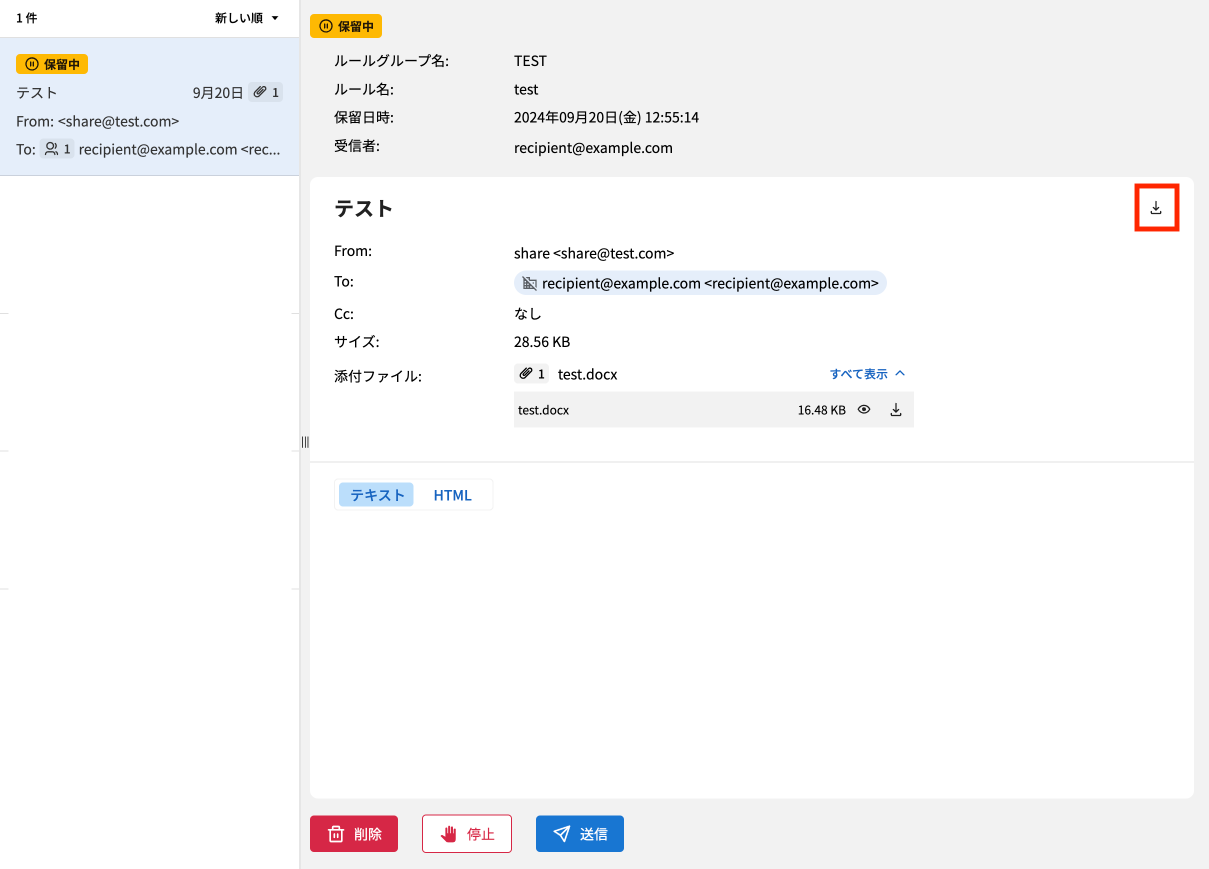Click sender share <share@test.com> in detail
This screenshot has height=869, width=1209.
click(594, 253)
